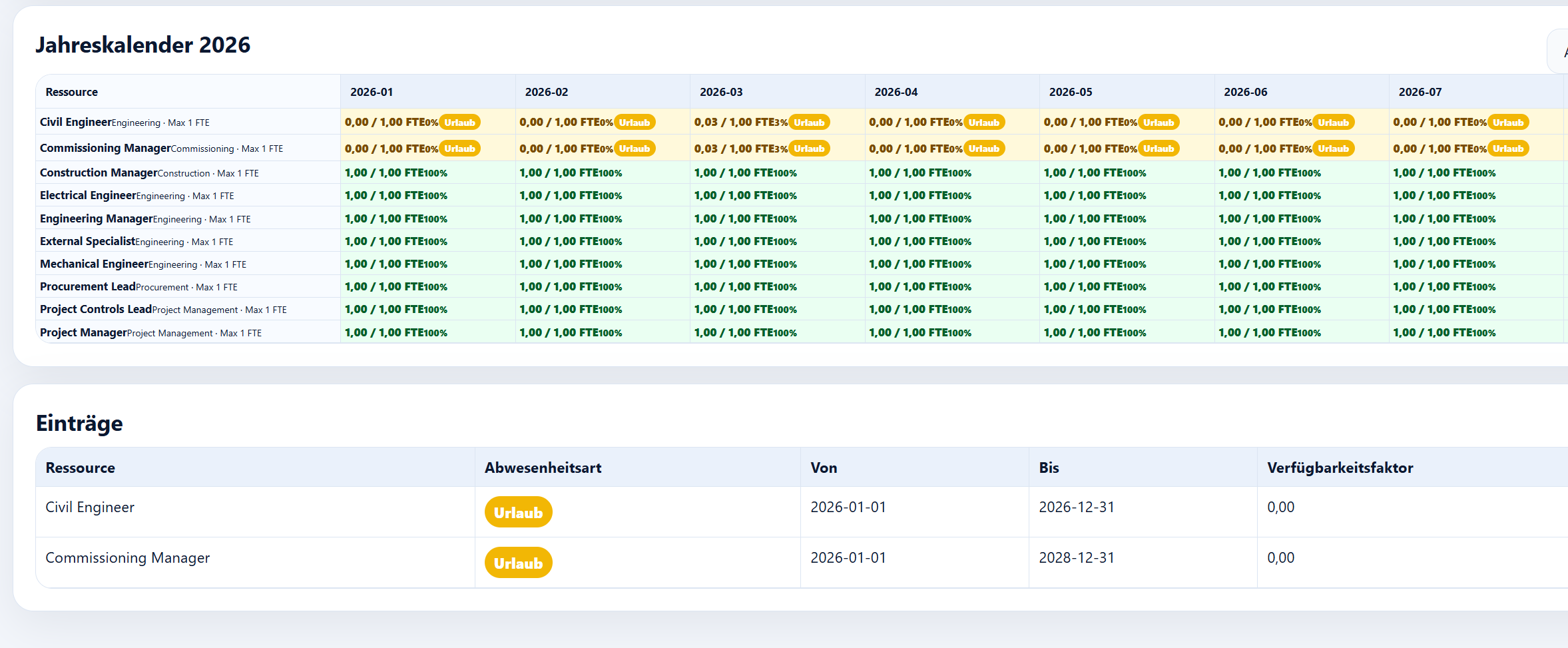Click the partially visible button beside Jahreskalender
The width and height of the screenshot is (1568, 648).
pyautogui.click(x=1558, y=51)
